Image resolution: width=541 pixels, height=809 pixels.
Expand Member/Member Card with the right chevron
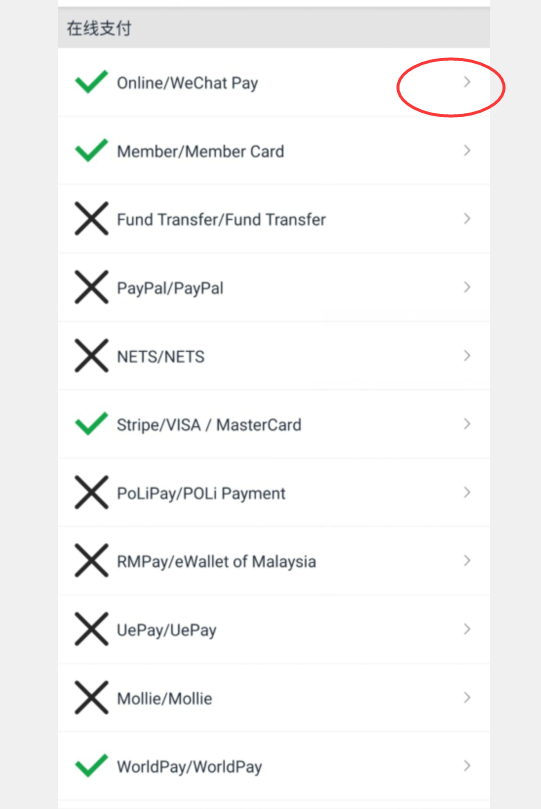(467, 150)
